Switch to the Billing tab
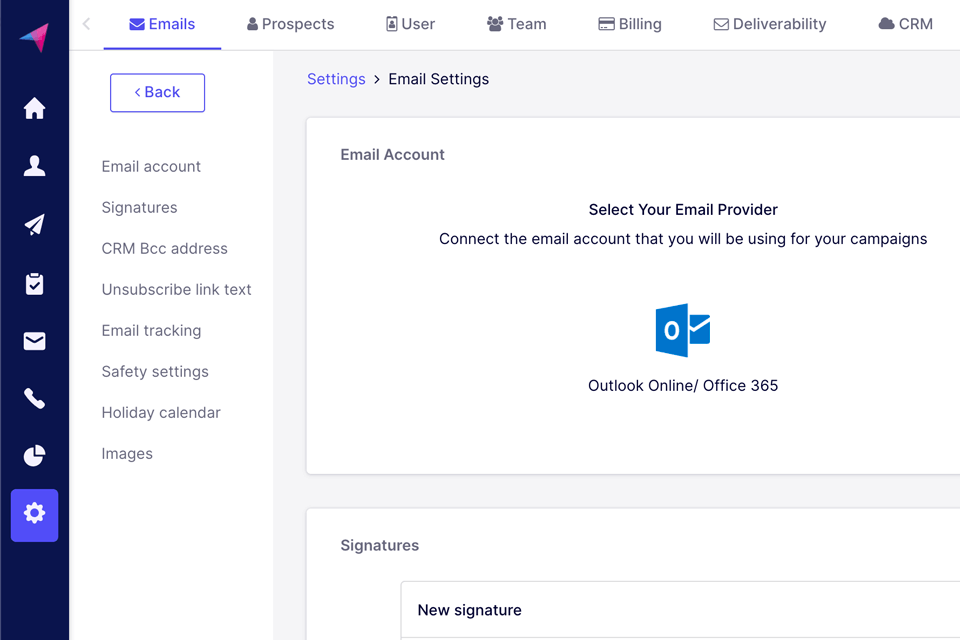 coord(630,24)
